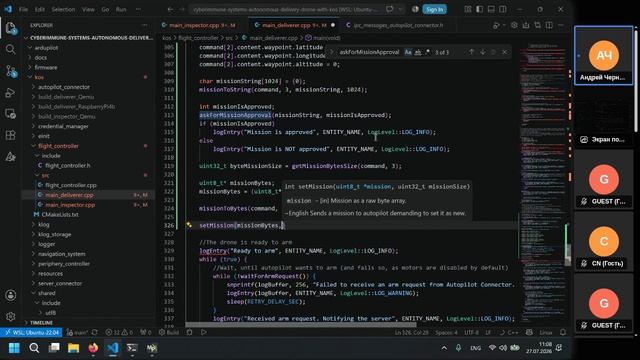
Task: Expand the firmware folder
Action: [46, 67]
